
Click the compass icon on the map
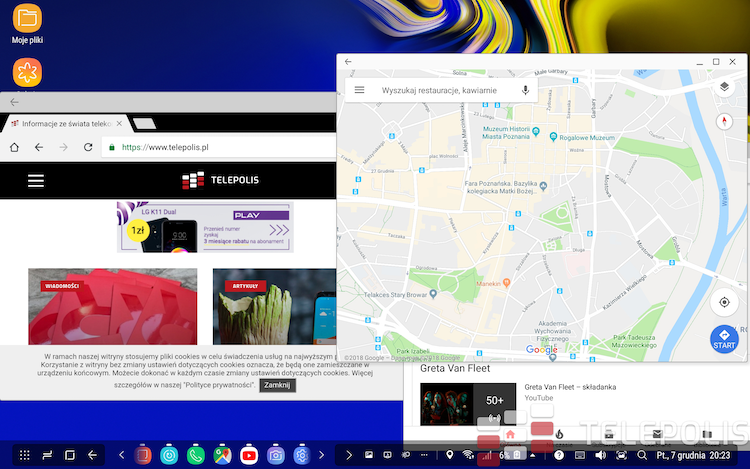725,121
